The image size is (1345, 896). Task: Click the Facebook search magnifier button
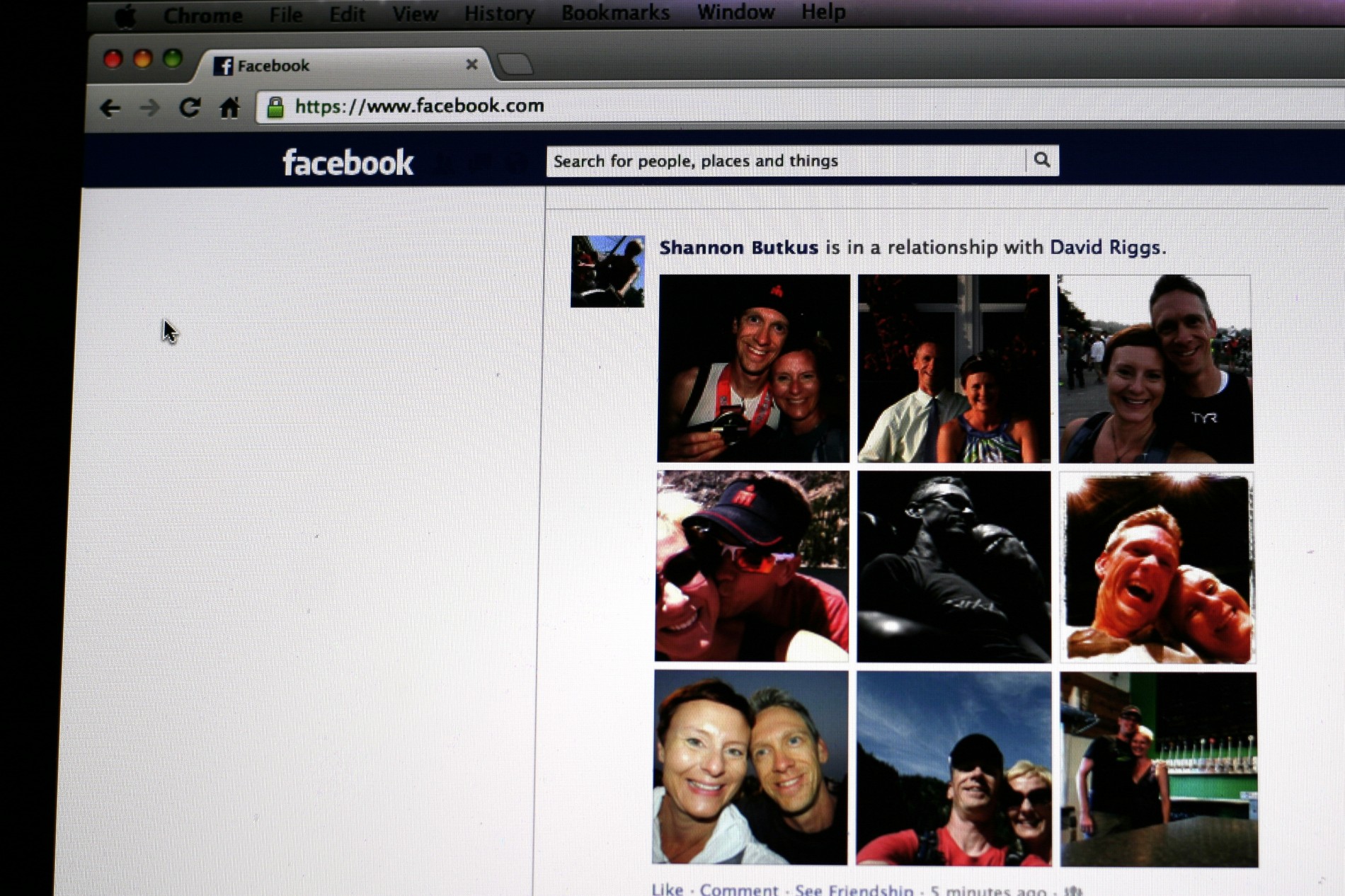(x=1041, y=160)
